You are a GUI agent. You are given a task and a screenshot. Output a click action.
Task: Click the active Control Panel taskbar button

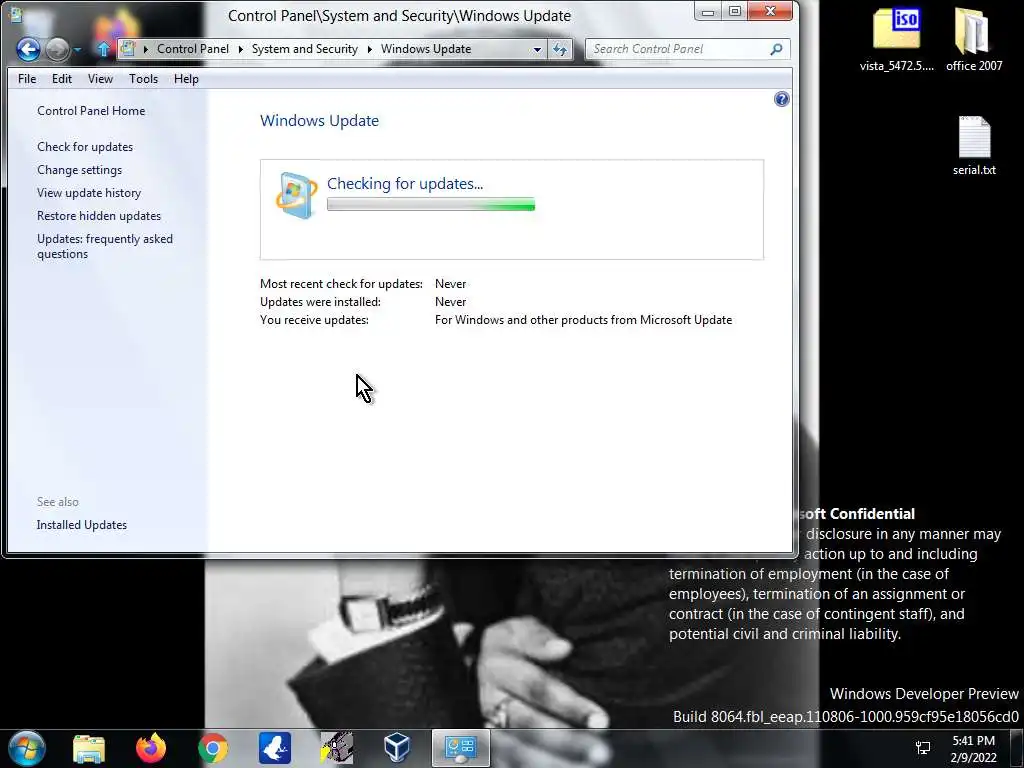click(460, 748)
